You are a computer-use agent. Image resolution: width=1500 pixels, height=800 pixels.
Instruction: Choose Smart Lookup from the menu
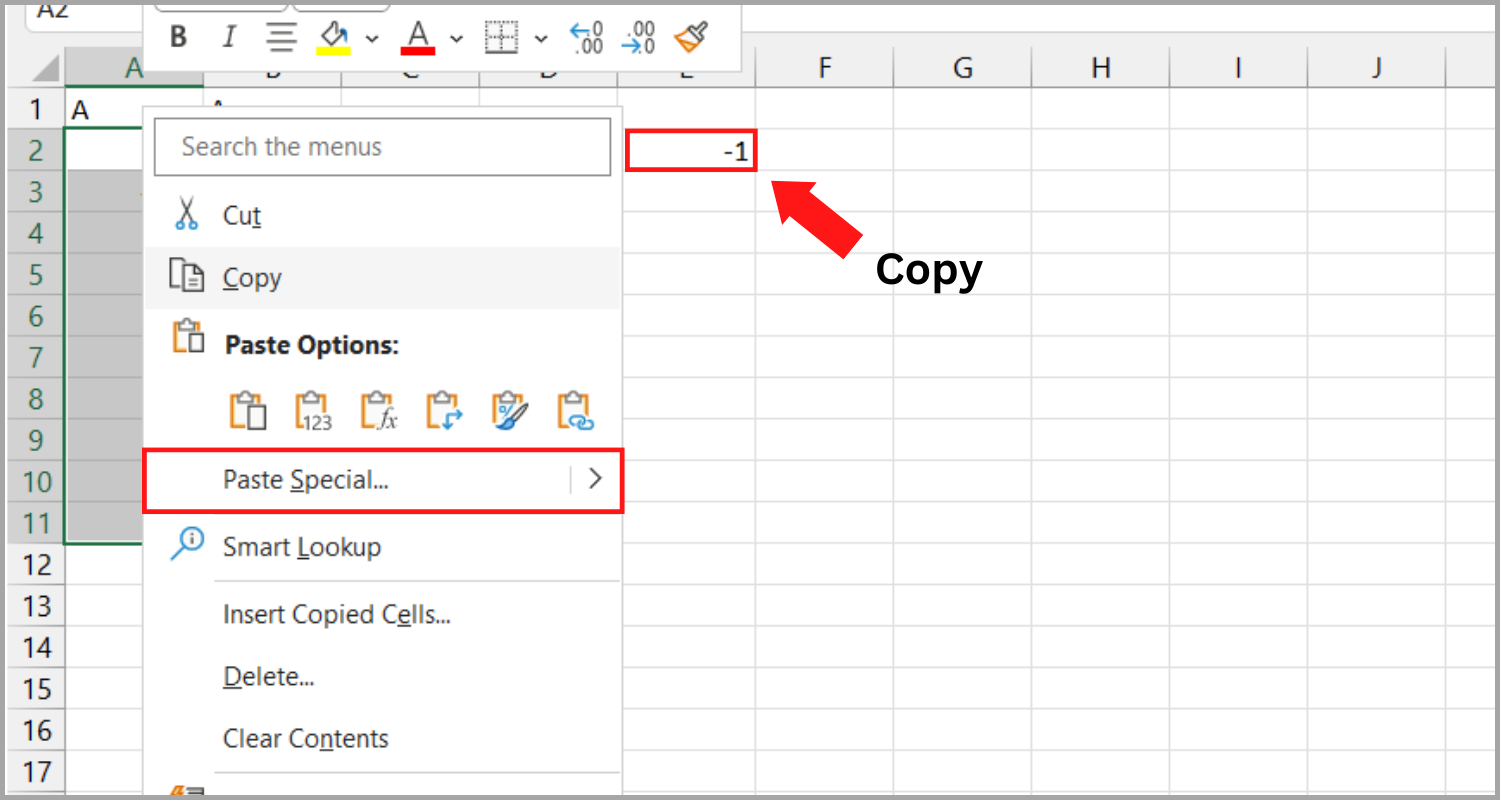coord(302,547)
